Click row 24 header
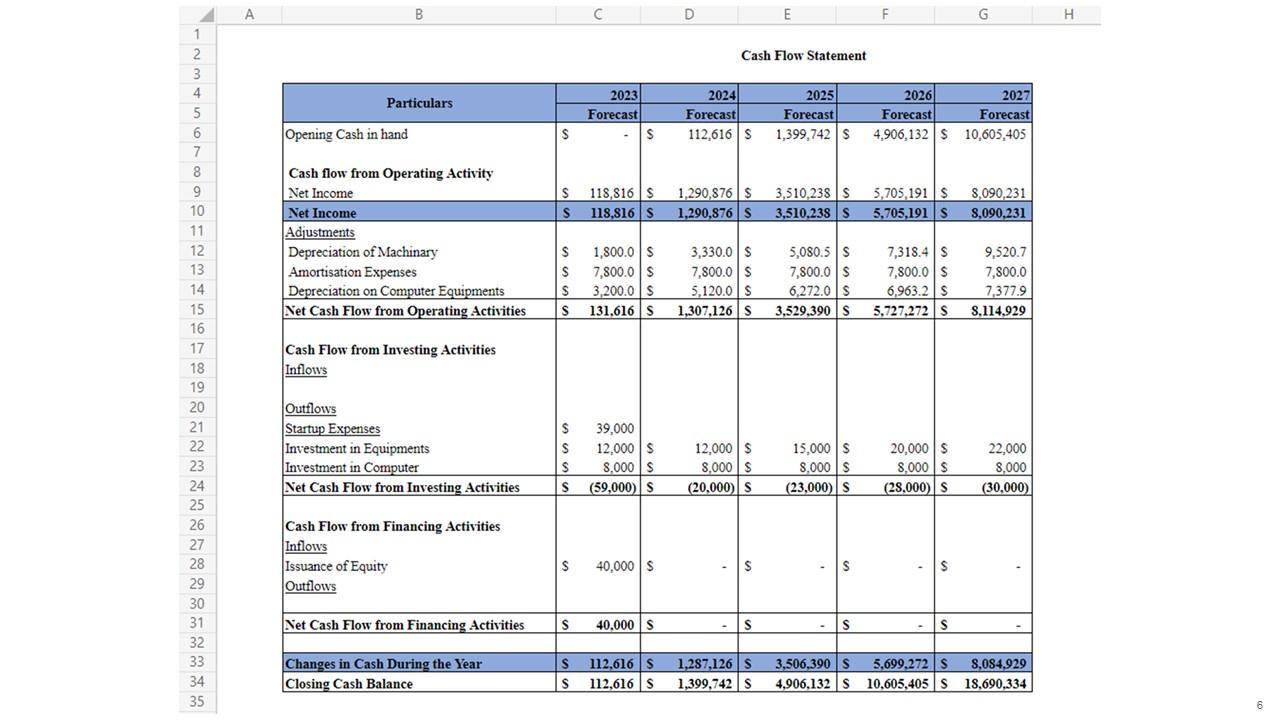Screen dimensions: 1280x720 [197, 487]
